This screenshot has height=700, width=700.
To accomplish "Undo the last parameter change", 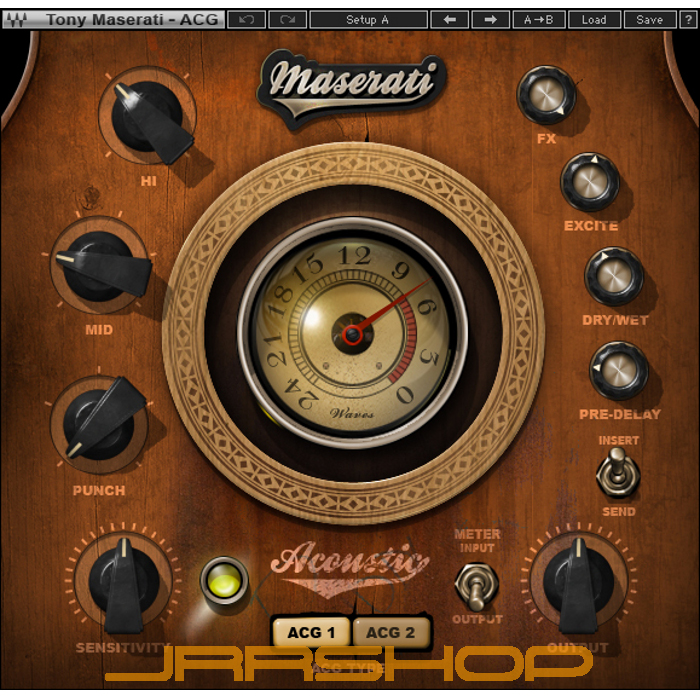I will pyautogui.click(x=246, y=20).
